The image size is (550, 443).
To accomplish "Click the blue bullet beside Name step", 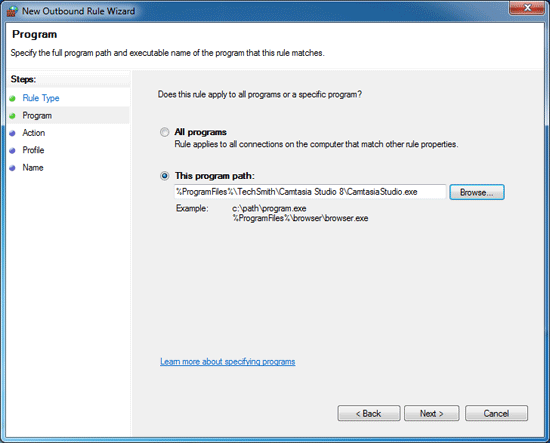I will pyautogui.click(x=12, y=168).
